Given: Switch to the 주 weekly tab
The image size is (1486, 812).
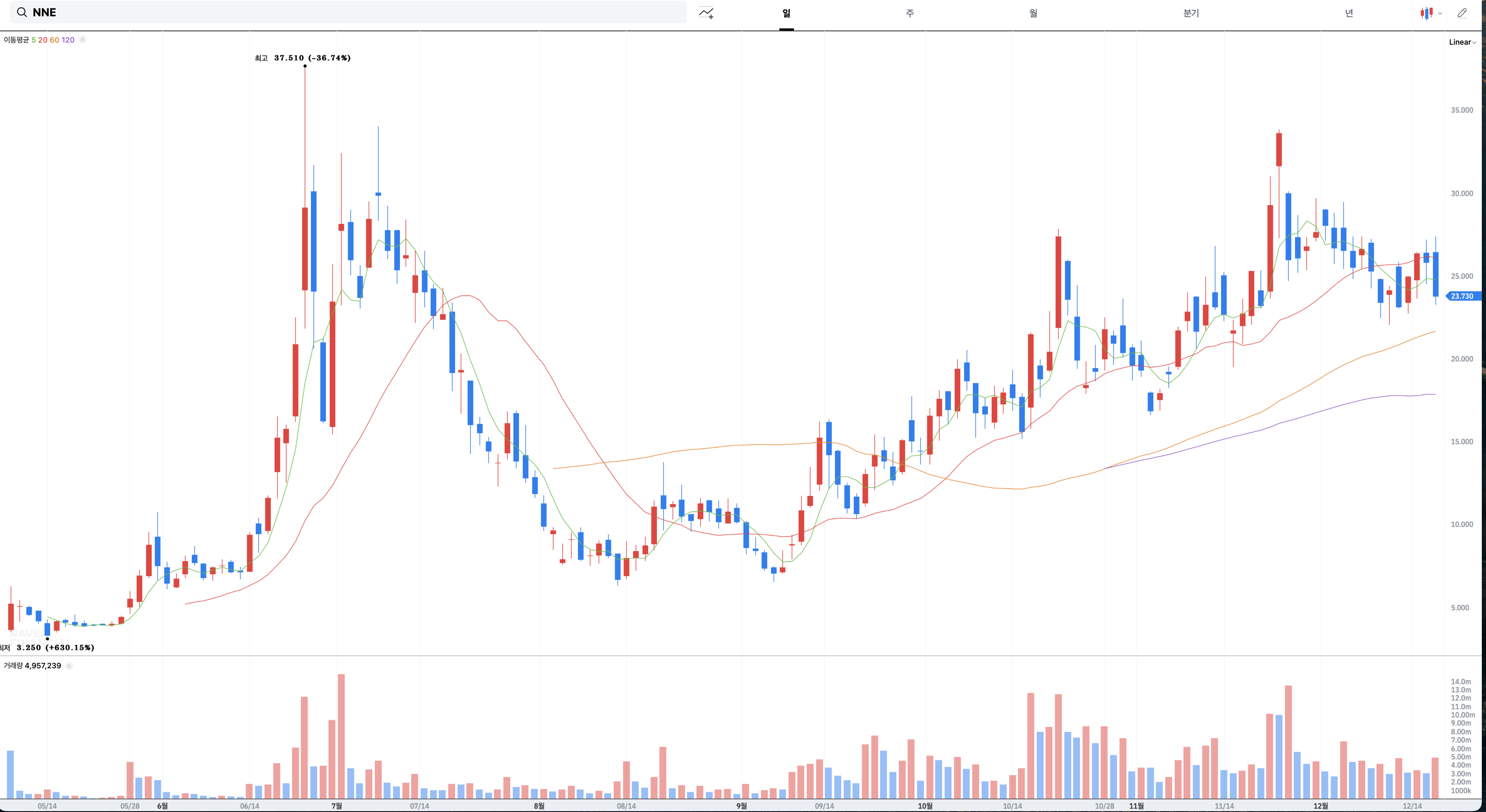Looking at the screenshot, I should 910,13.
